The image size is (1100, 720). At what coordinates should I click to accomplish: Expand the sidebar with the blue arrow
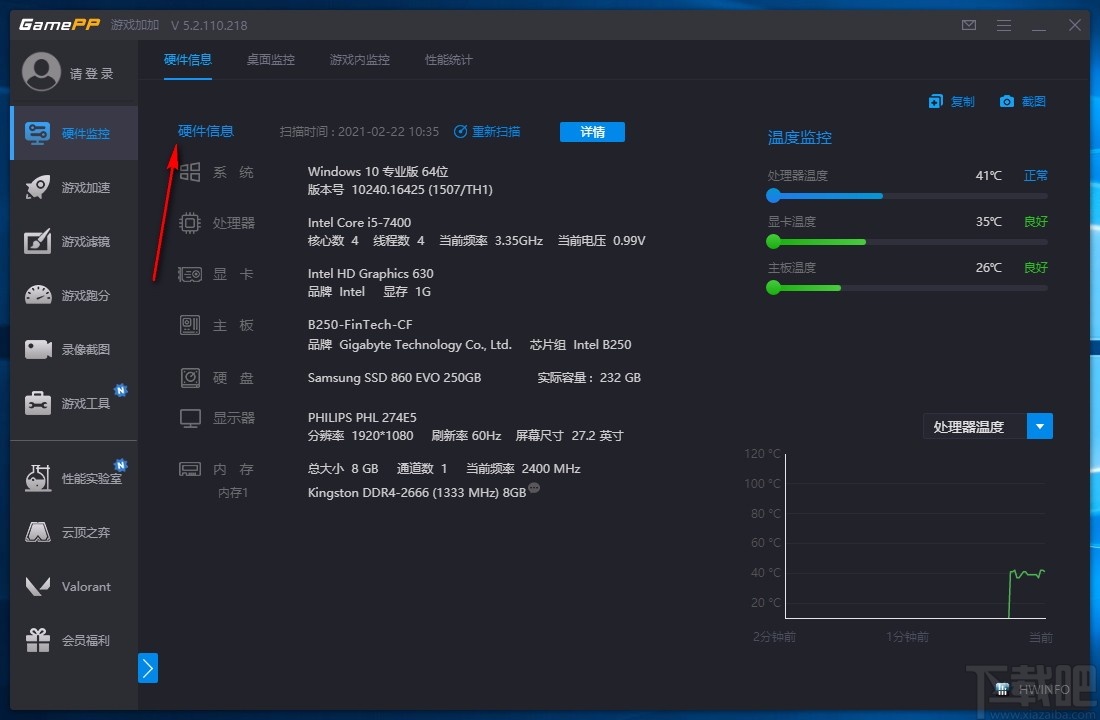click(148, 668)
